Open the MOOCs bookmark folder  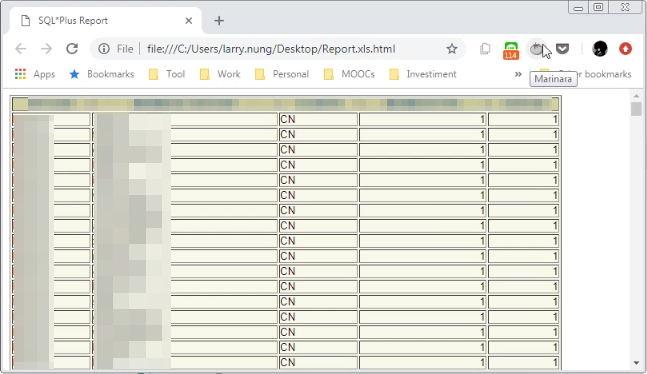[349, 74]
